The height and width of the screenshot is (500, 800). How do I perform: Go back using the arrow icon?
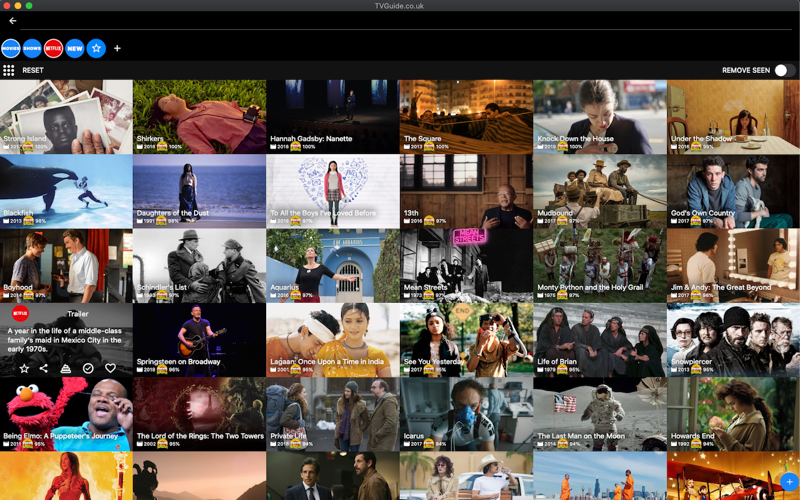point(13,21)
